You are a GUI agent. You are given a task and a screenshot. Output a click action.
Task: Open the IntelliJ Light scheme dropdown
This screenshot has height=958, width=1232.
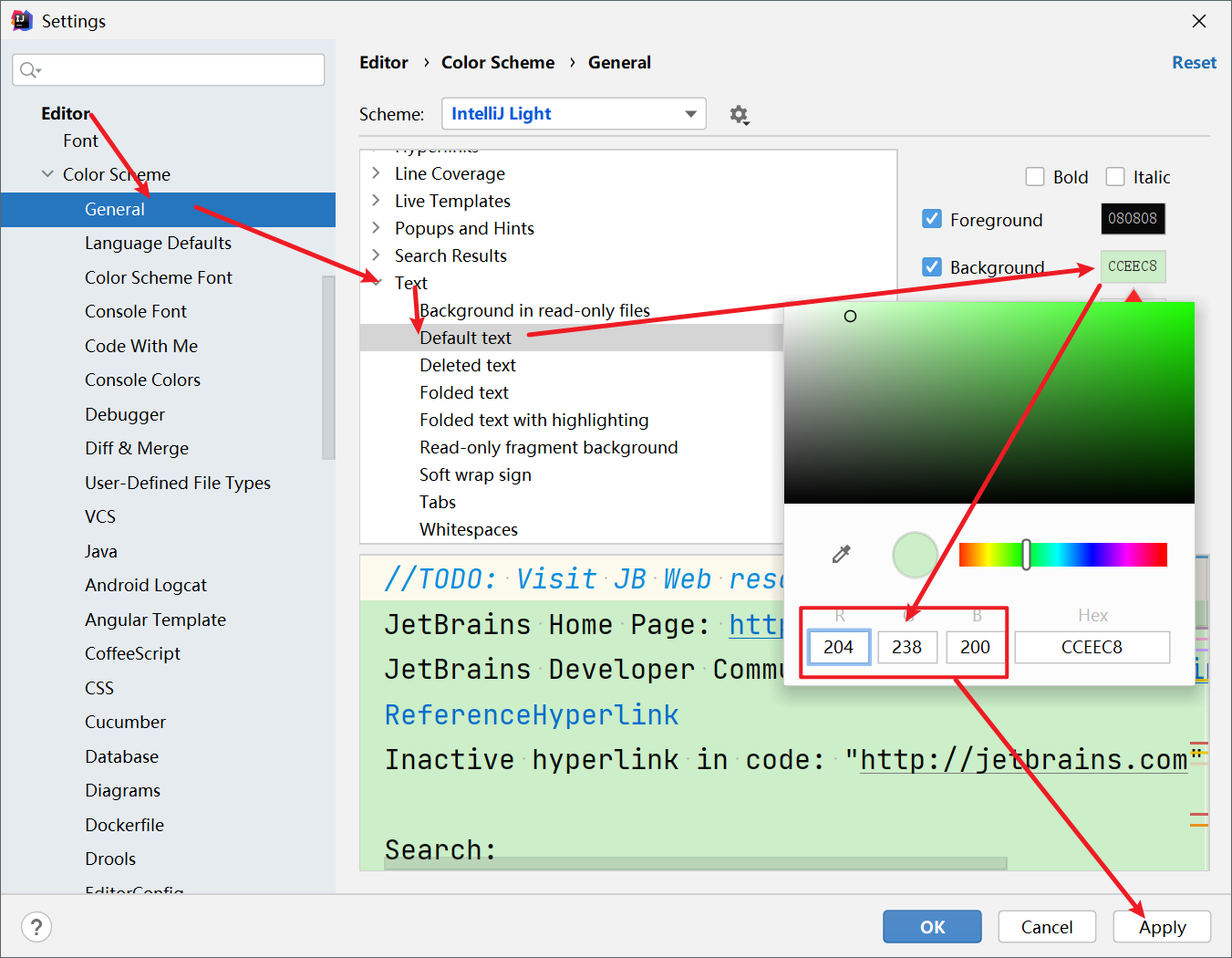[574, 114]
